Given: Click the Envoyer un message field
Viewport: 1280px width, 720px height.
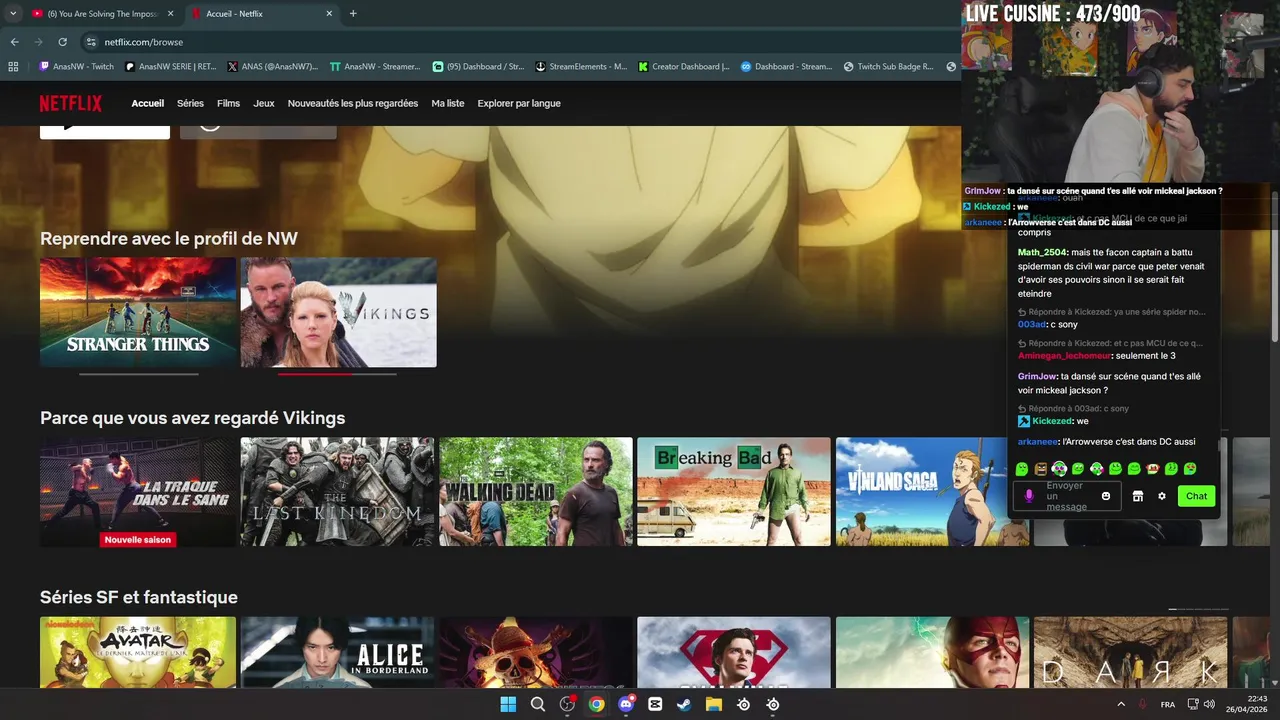Looking at the screenshot, I should [x=1068, y=496].
